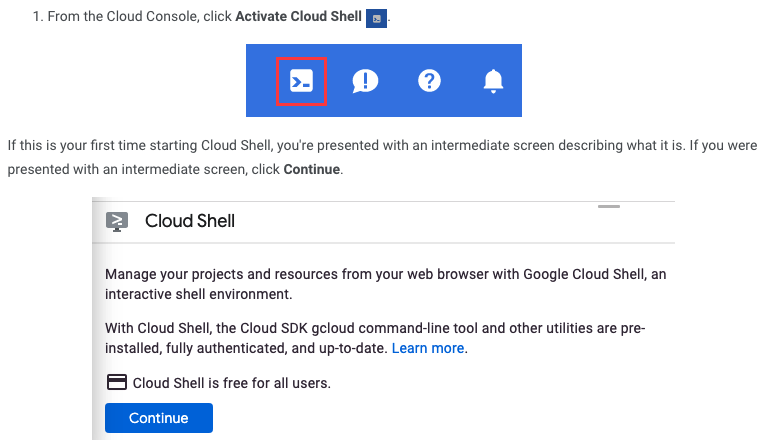
Task: Click the small inline Cloud Shell icon
Action: pyautogui.click(x=376, y=19)
